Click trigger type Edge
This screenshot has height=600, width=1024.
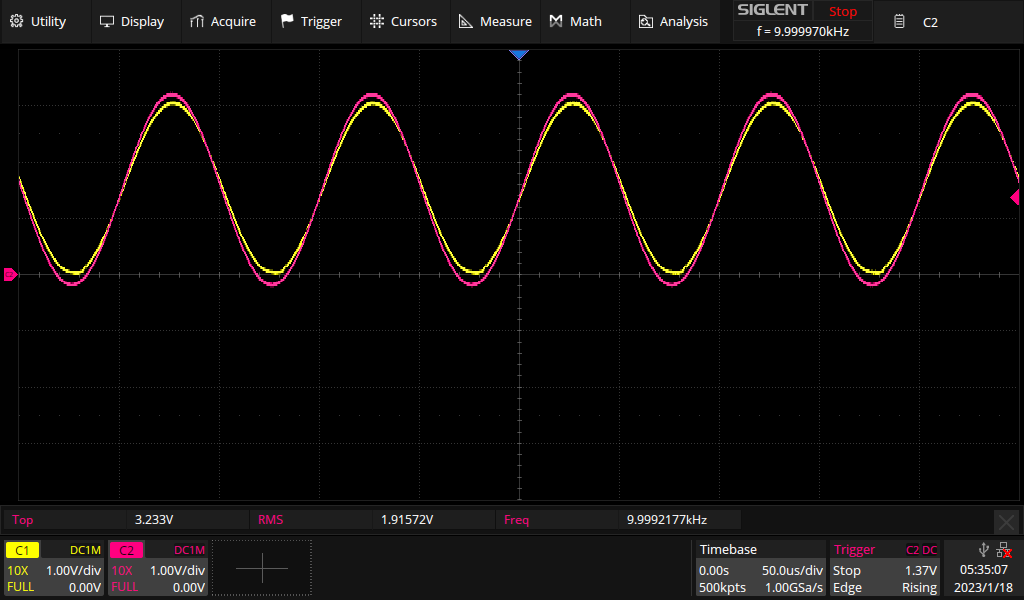[x=847, y=588]
